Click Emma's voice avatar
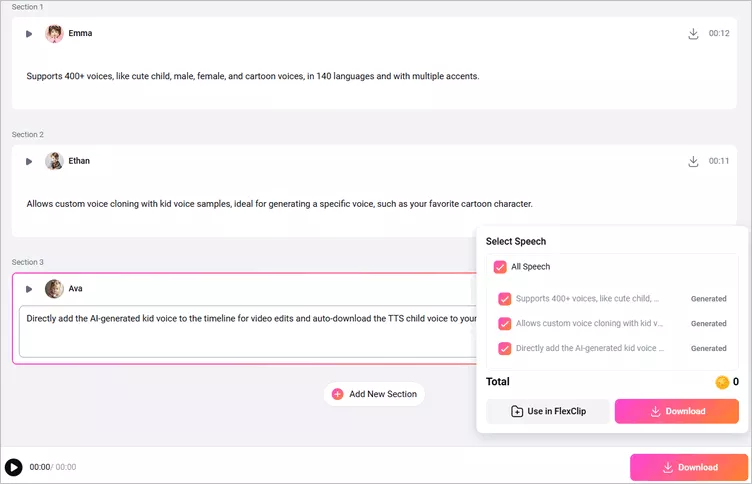This screenshot has height=484, width=752. pos(54,34)
